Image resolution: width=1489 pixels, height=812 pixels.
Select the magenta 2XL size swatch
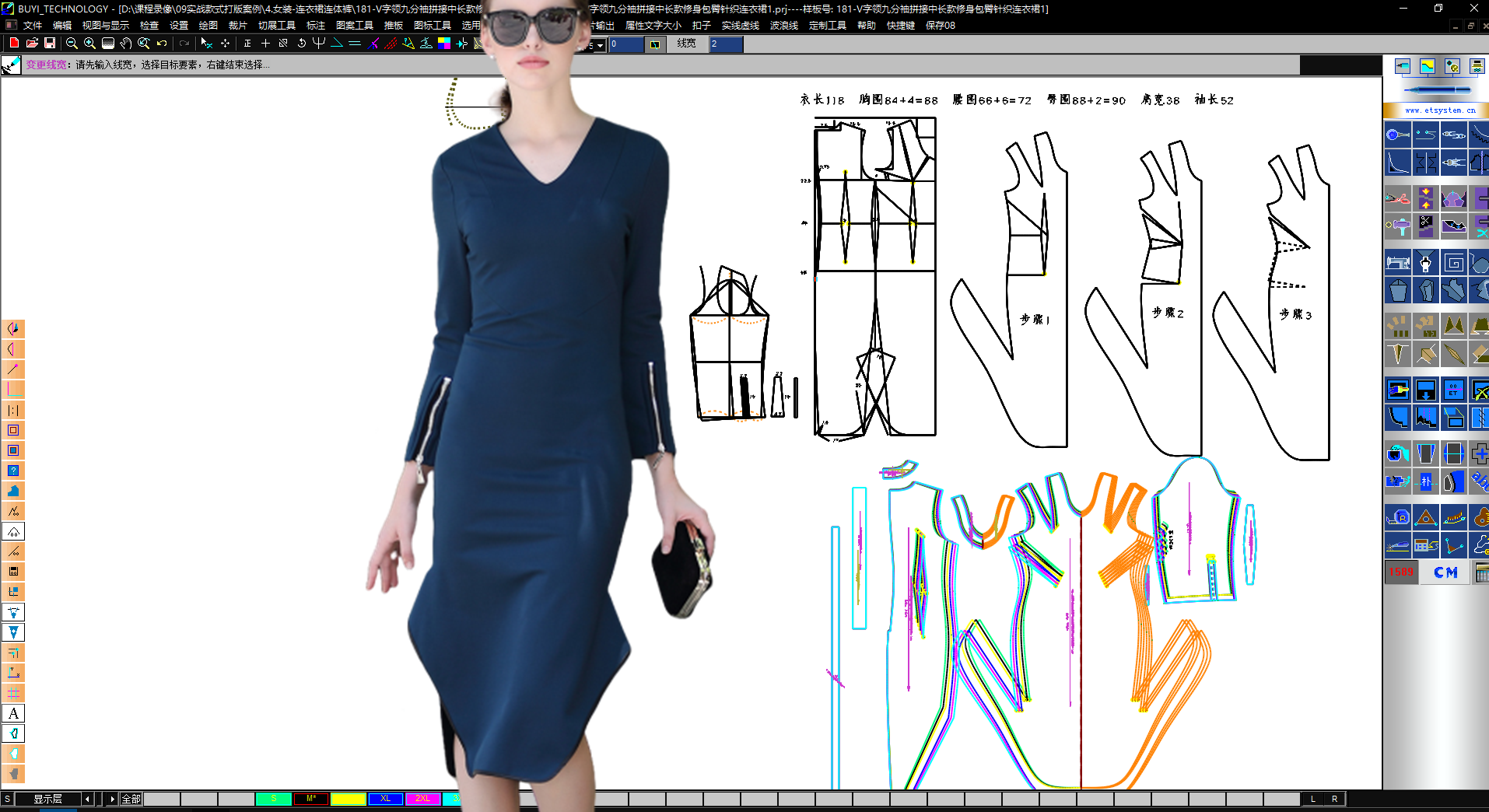423,799
